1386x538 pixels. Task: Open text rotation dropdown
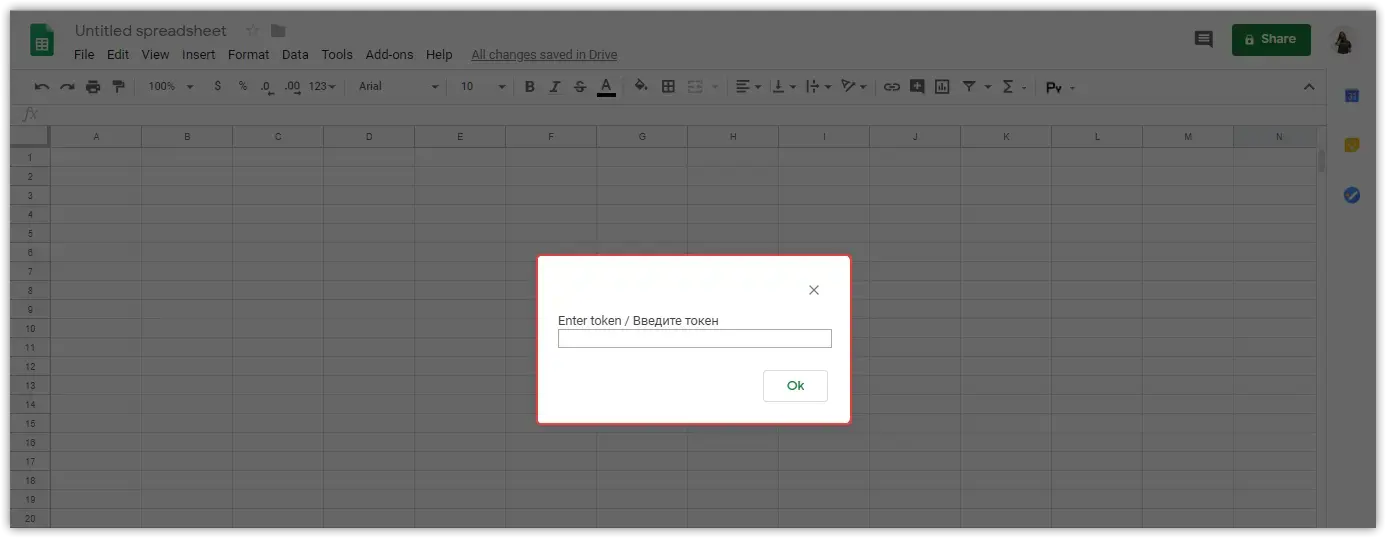(854, 87)
